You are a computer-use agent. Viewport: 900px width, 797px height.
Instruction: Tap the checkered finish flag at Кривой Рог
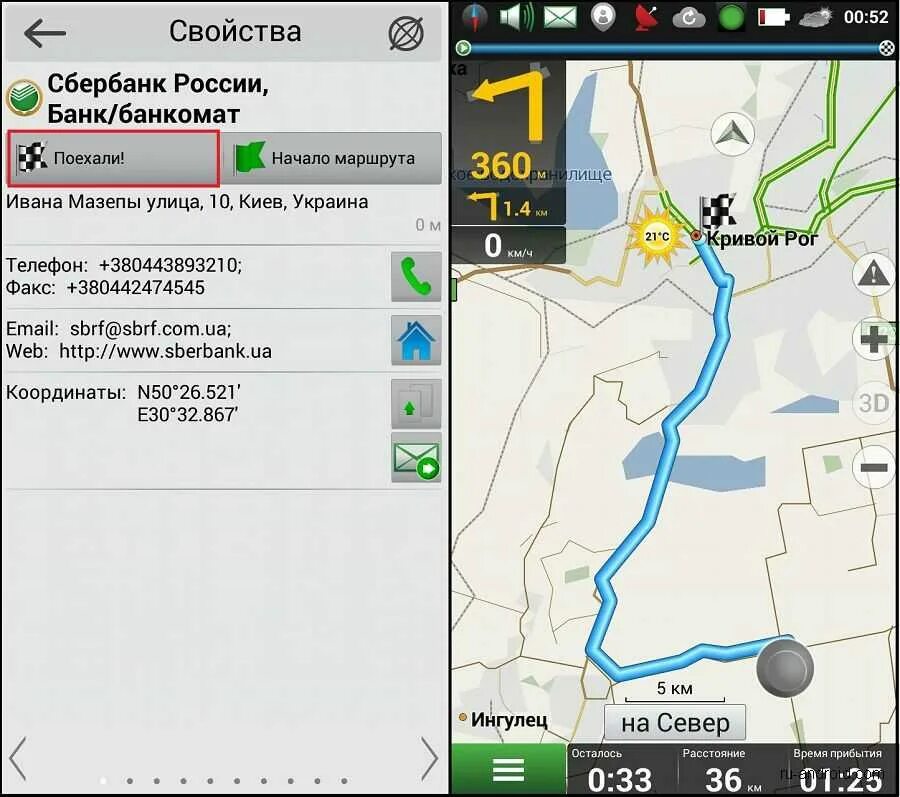[x=718, y=212]
